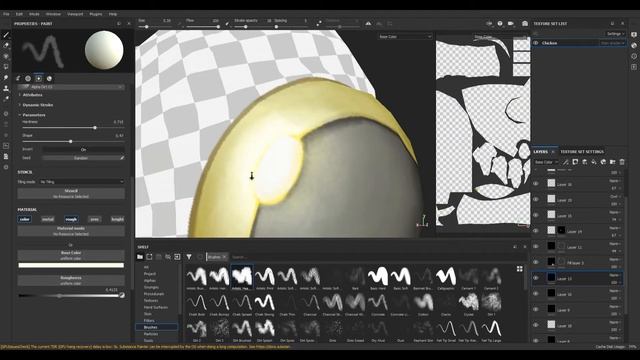Open the Viewport menu

[x=75, y=14]
